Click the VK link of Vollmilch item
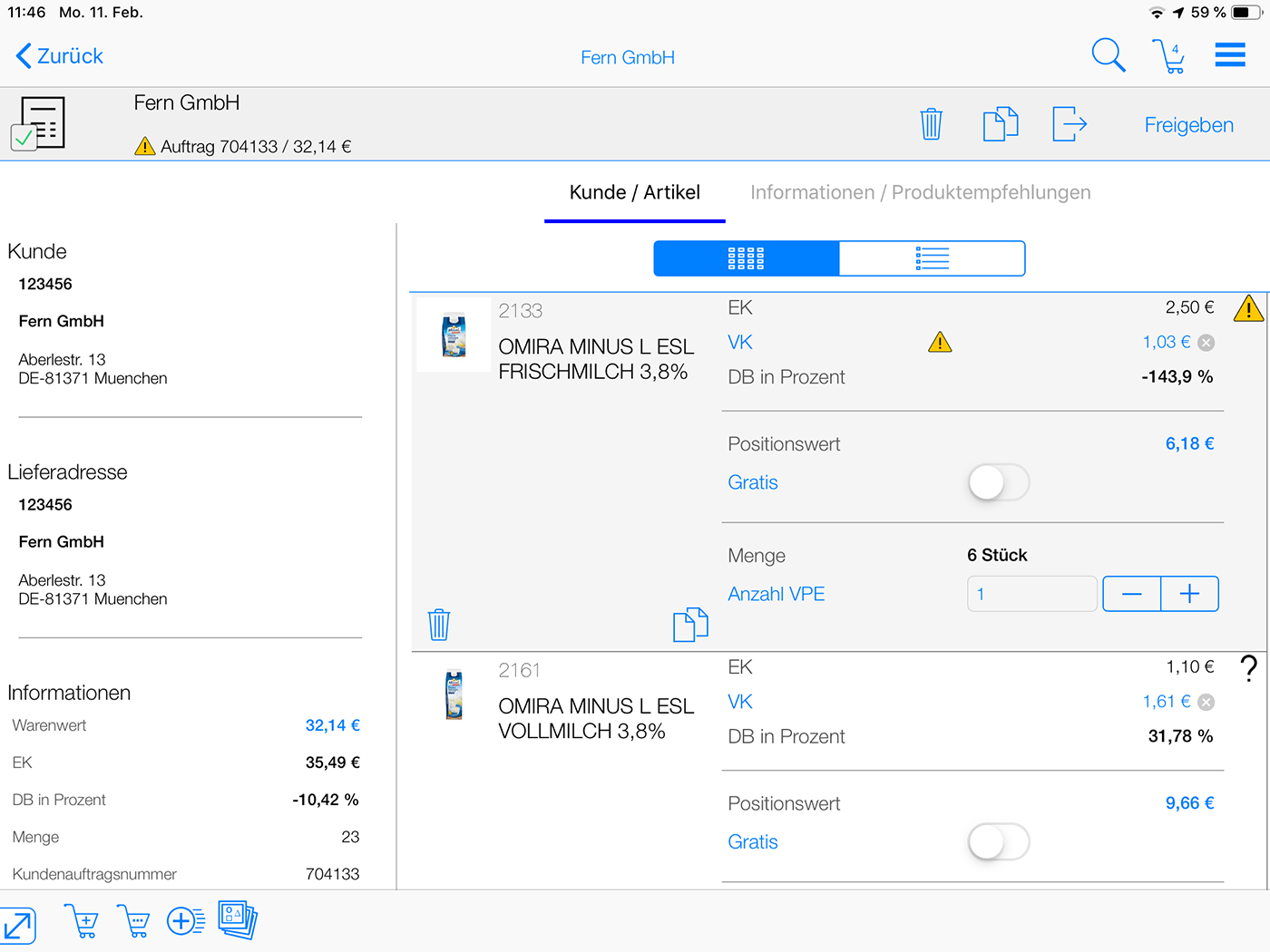1270x952 pixels. click(740, 702)
